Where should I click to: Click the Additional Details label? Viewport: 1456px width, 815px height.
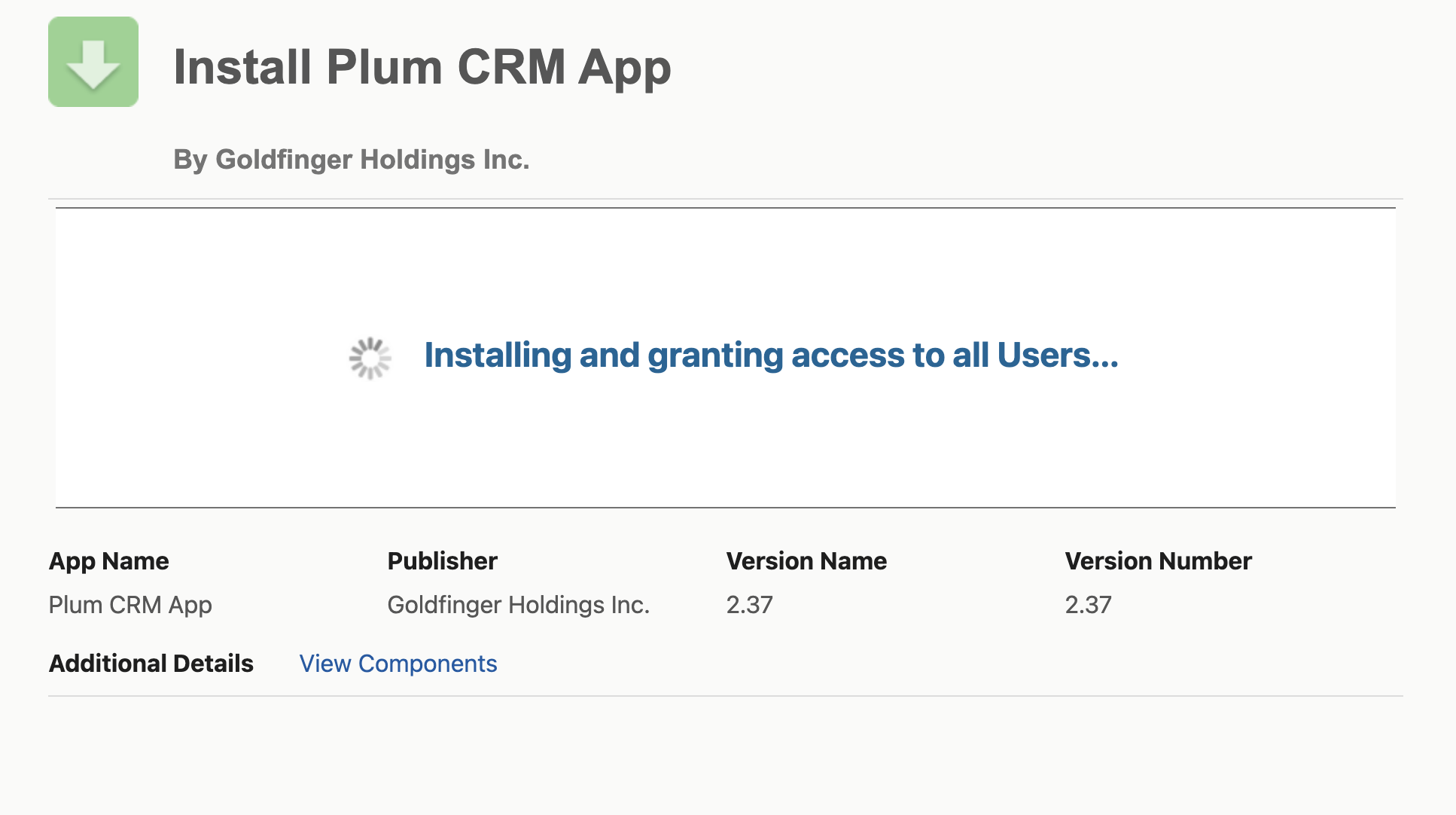coord(151,664)
